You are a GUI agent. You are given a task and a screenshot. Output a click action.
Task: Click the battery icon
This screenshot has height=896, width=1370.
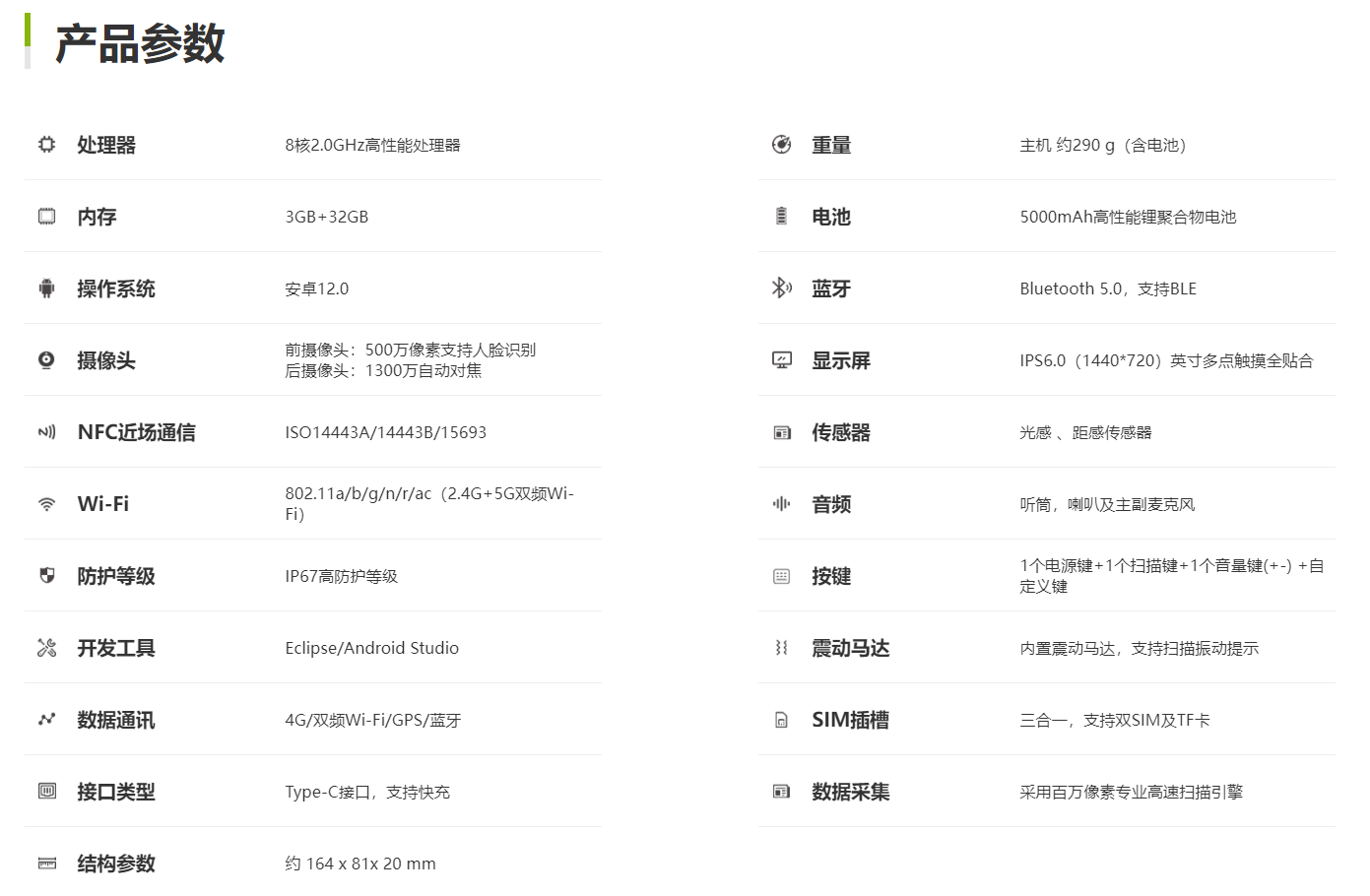coord(781,217)
